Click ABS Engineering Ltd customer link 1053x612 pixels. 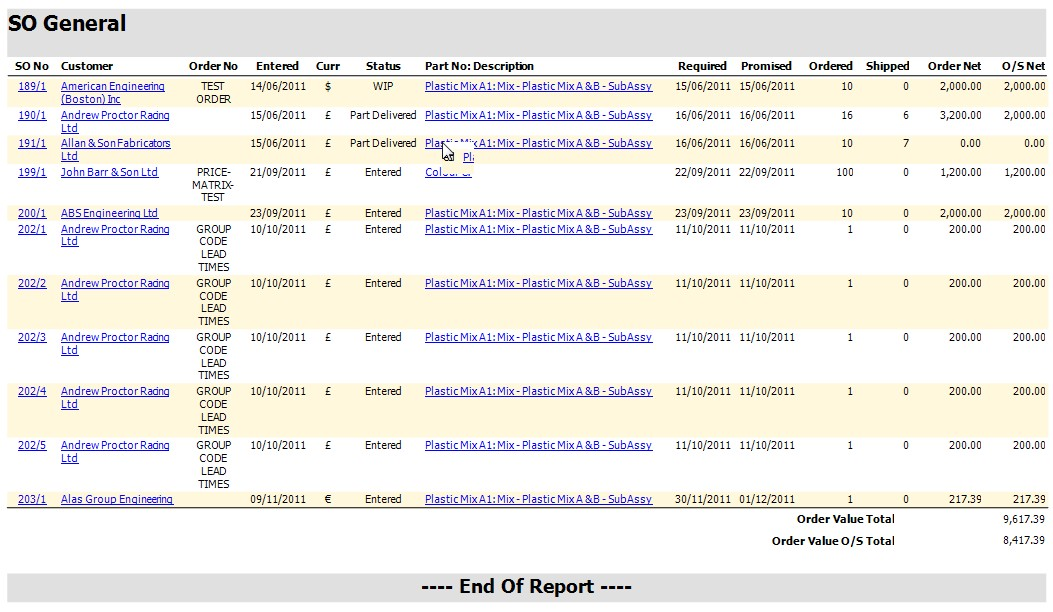pos(109,214)
